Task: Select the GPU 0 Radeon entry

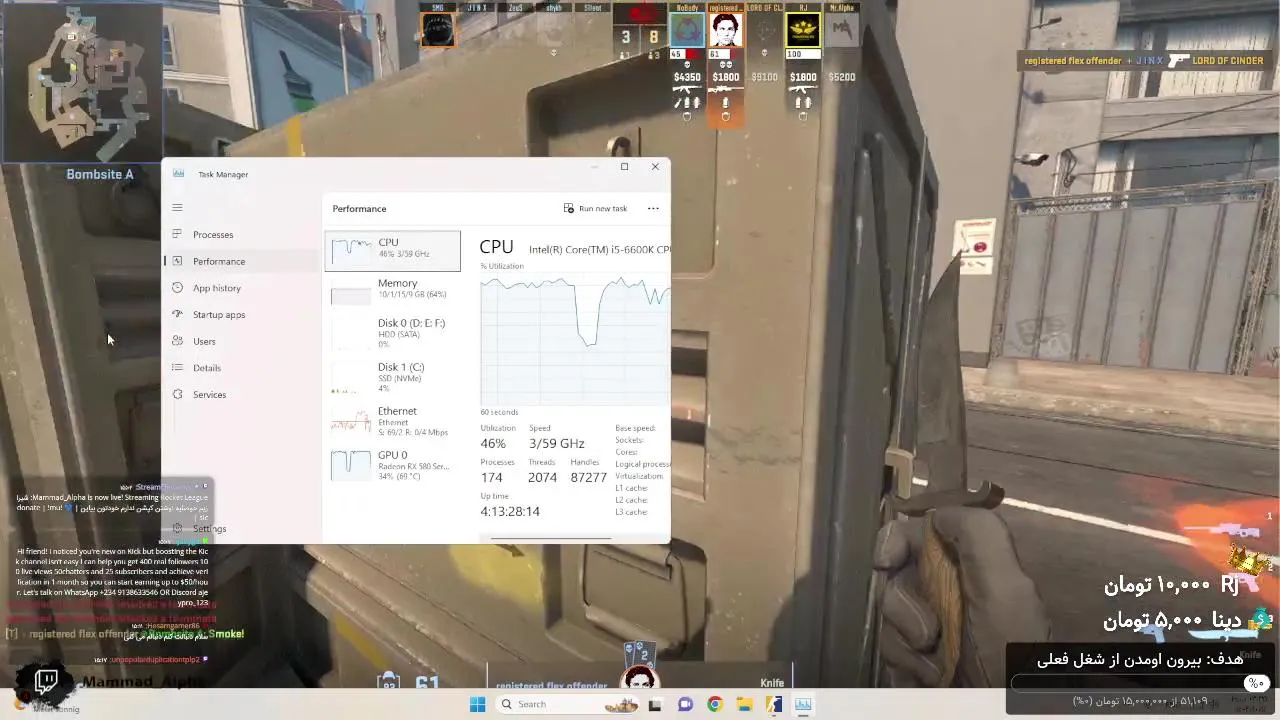Action: 393,464
